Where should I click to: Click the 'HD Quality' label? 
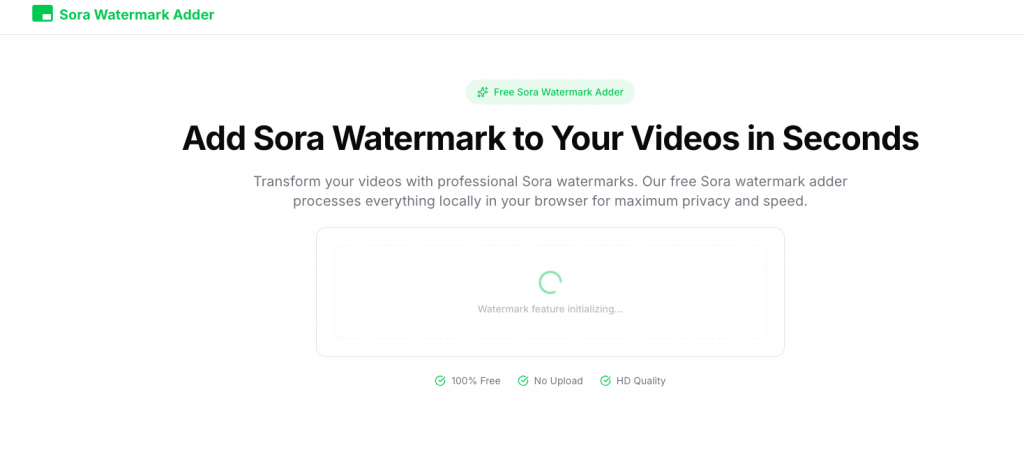point(641,381)
